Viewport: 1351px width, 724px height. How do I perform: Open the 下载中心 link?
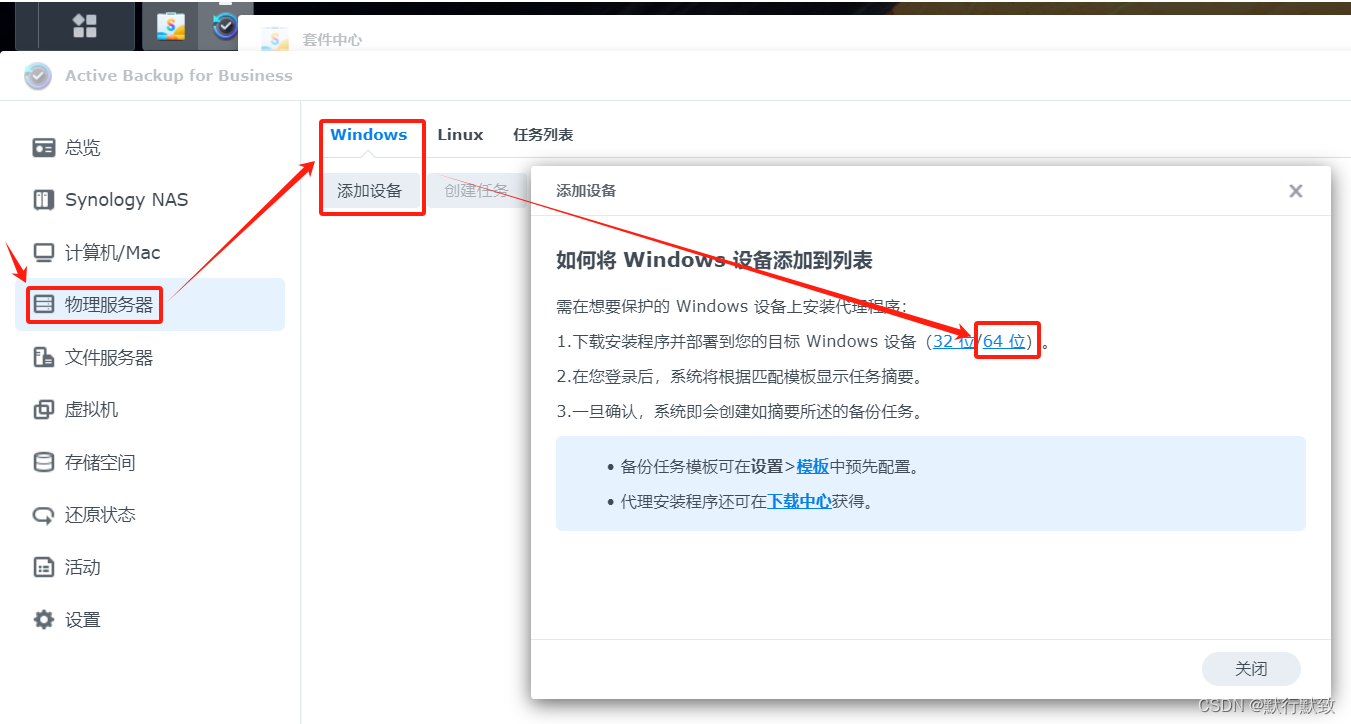799,502
